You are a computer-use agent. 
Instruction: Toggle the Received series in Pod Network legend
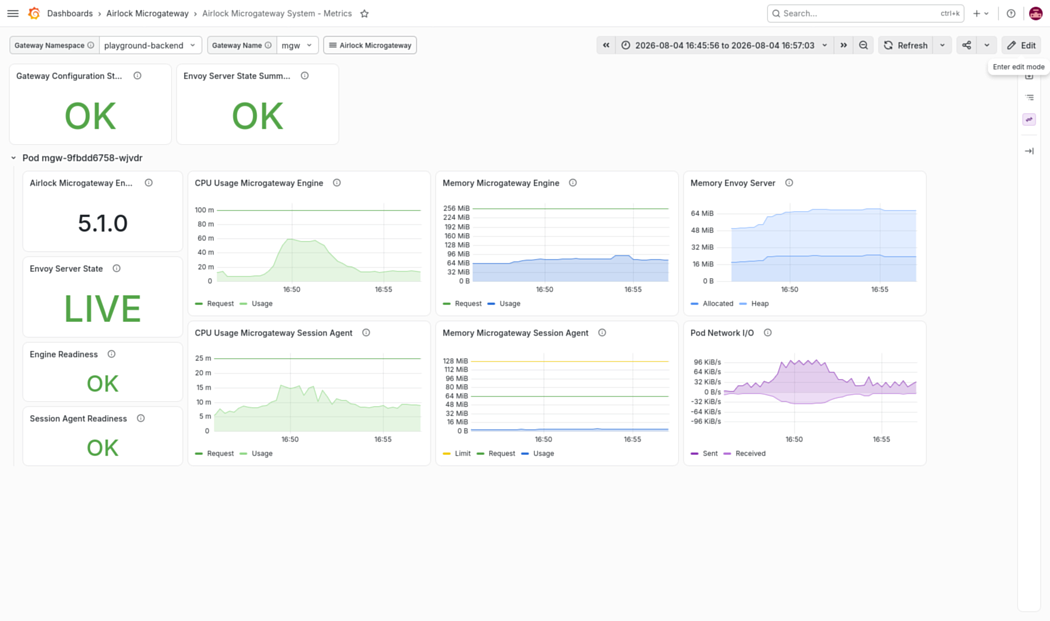[x=744, y=454]
